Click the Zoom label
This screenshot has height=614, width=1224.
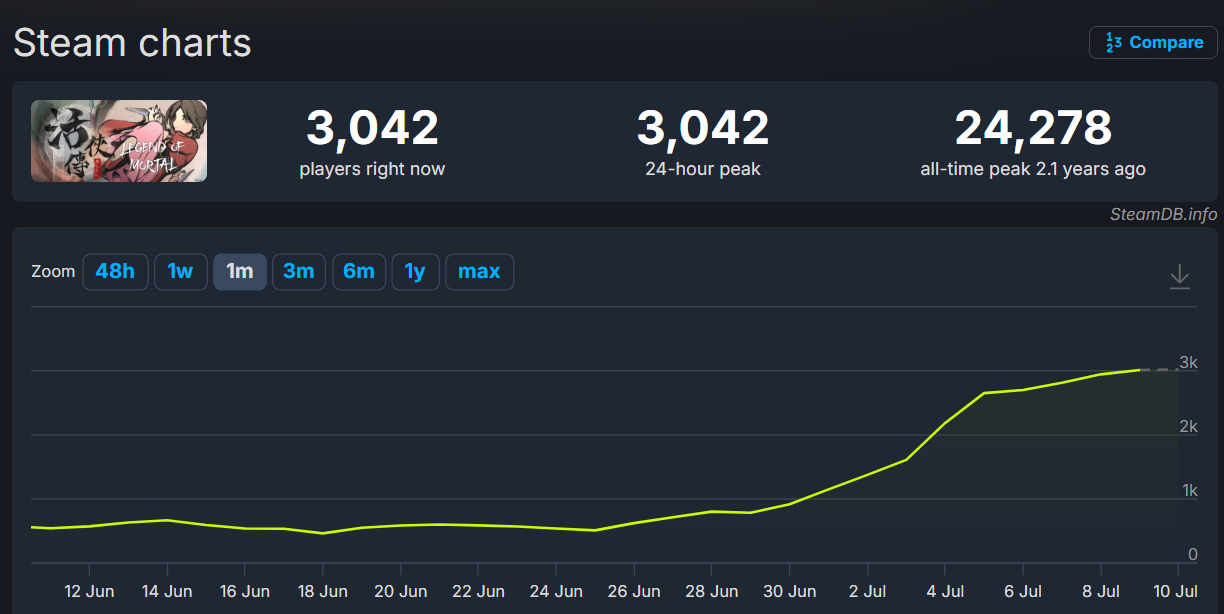(53, 271)
